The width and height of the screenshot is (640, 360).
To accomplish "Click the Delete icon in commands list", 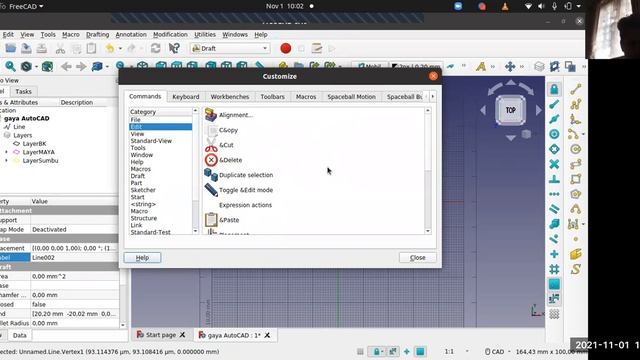I will (x=211, y=160).
